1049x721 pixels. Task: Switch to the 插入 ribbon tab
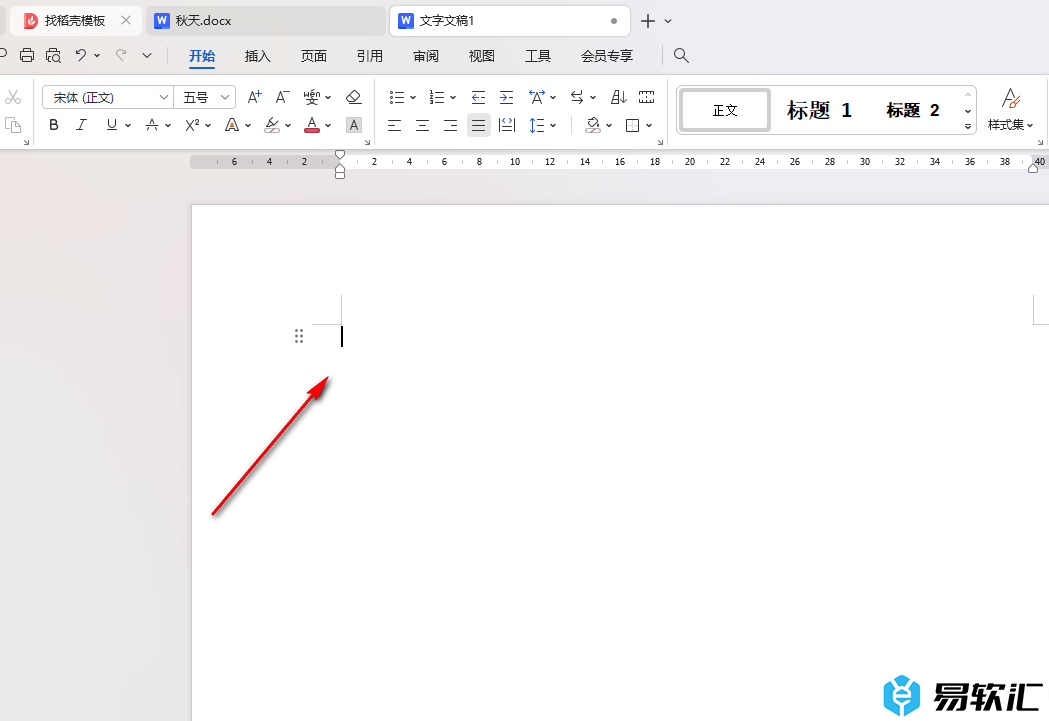coord(258,56)
